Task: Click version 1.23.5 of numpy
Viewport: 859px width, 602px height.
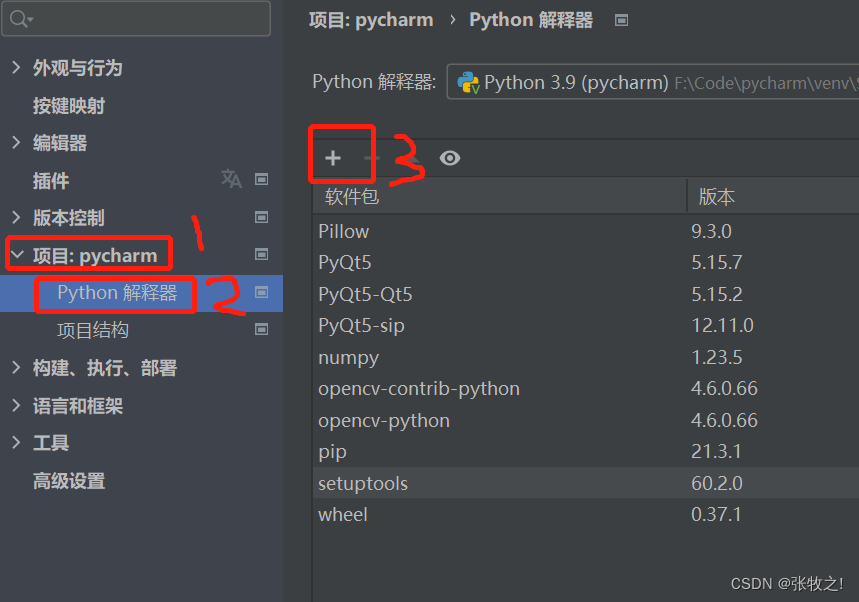Action: (x=717, y=357)
